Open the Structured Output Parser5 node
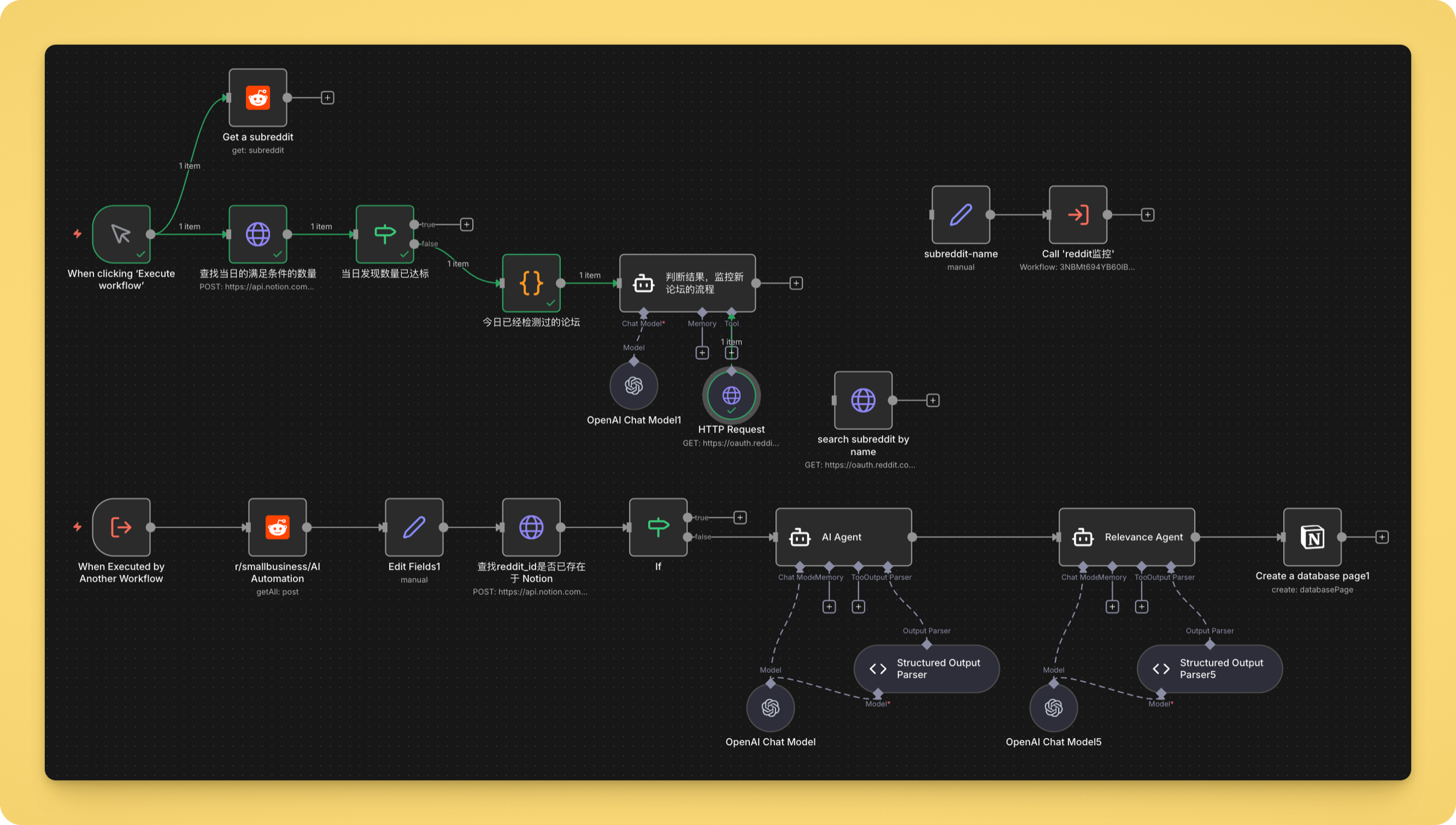The height and width of the screenshot is (825, 1456). (x=1209, y=669)
